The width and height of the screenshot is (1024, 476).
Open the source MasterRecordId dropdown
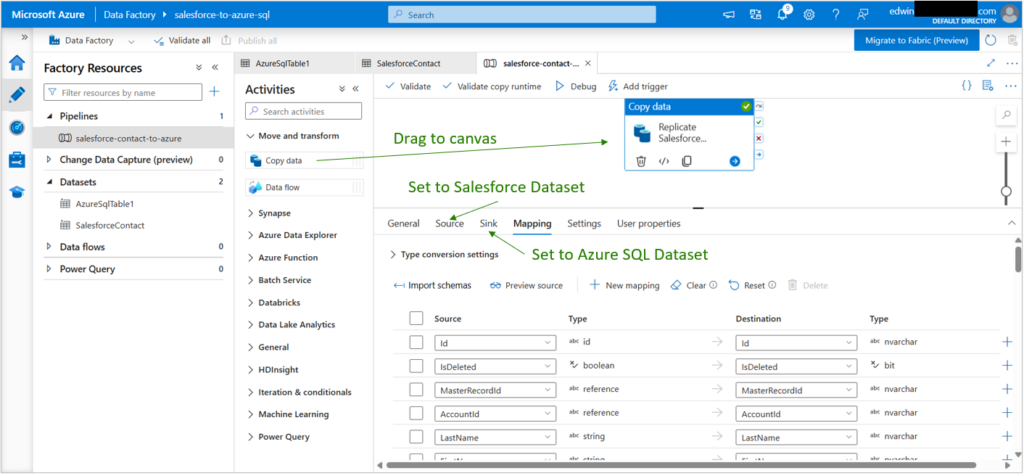click(x=495, y=390)
